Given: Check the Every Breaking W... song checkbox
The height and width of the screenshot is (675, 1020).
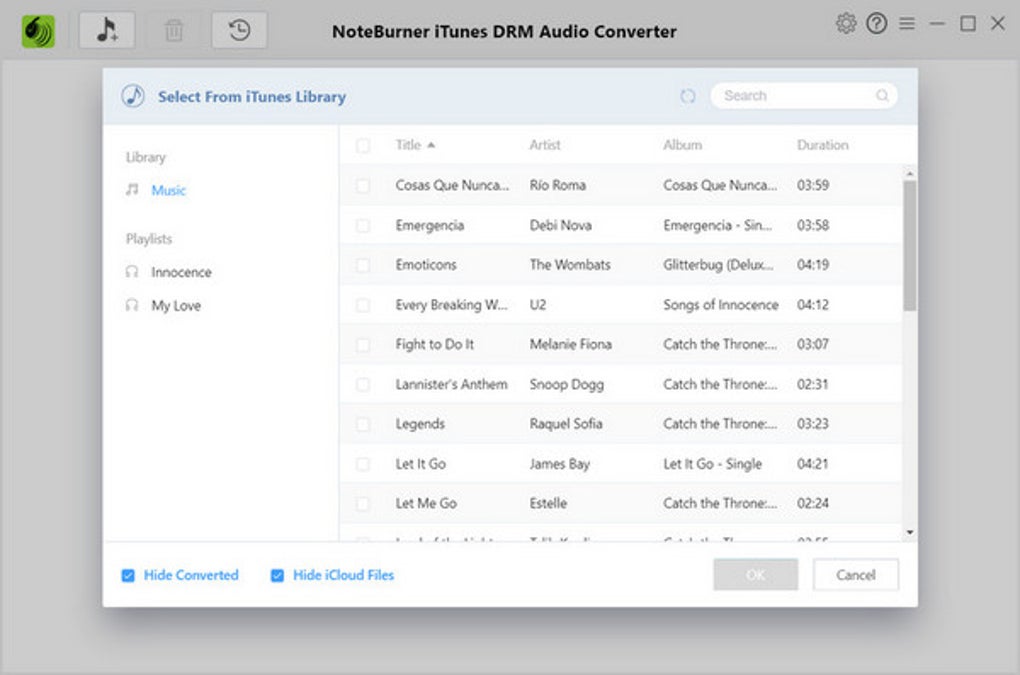Looking at the screenshot, I should [x=363, y=305].
